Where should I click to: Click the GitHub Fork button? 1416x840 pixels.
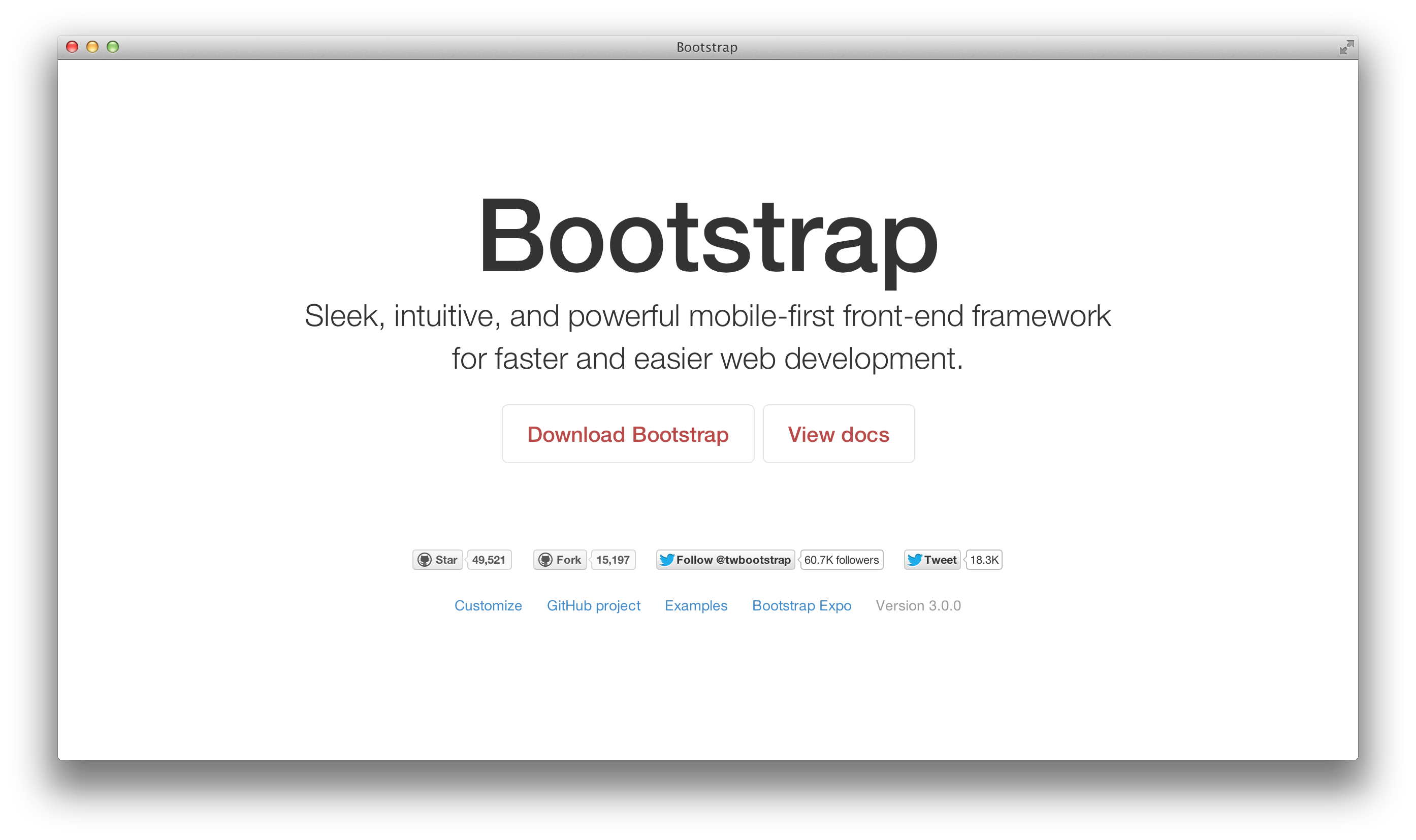tap(560, 560)
